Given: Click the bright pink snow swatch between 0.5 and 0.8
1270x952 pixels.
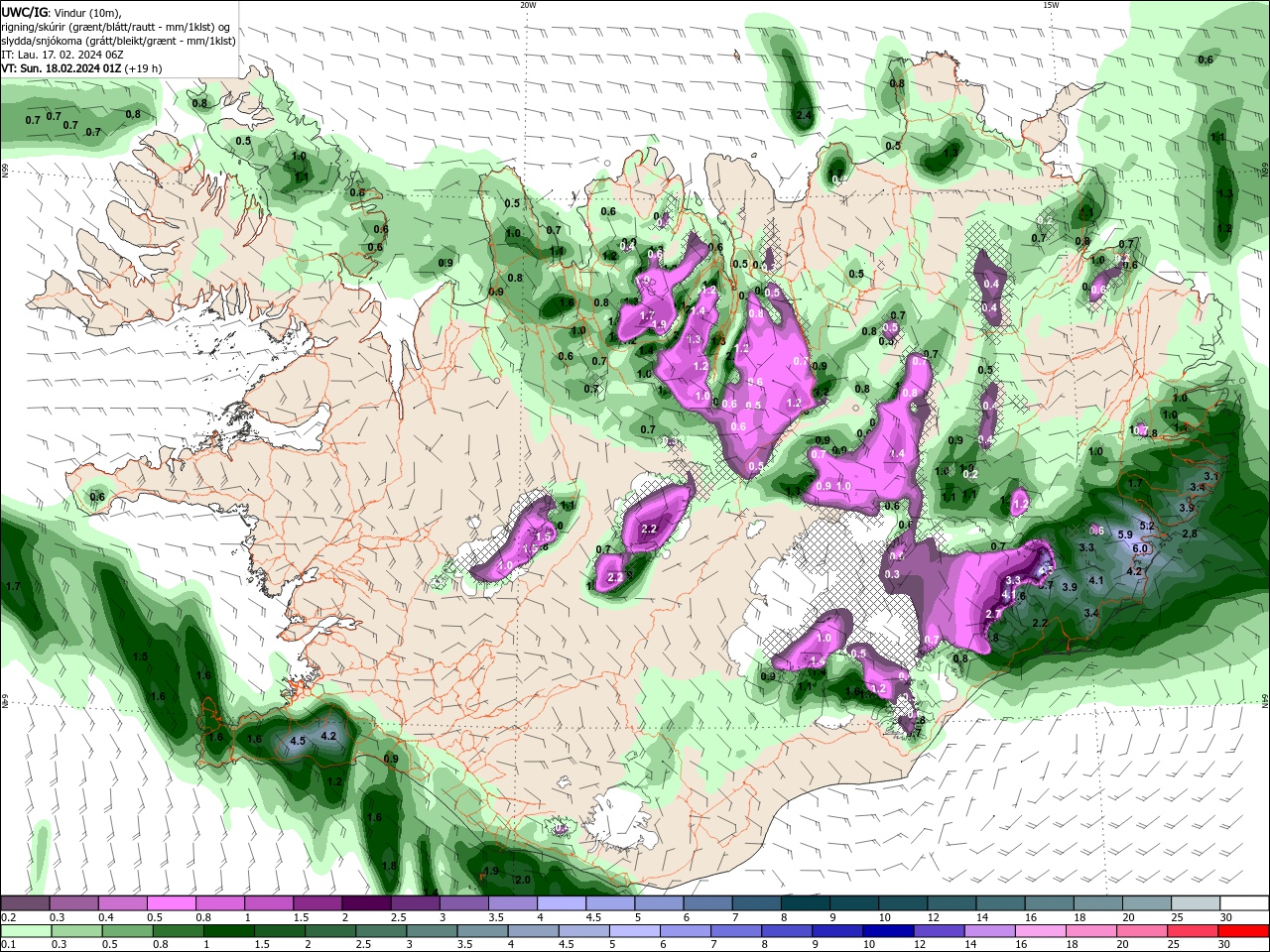Looking at the screenshot, I should pyautogui.click(x=172, y=903).
